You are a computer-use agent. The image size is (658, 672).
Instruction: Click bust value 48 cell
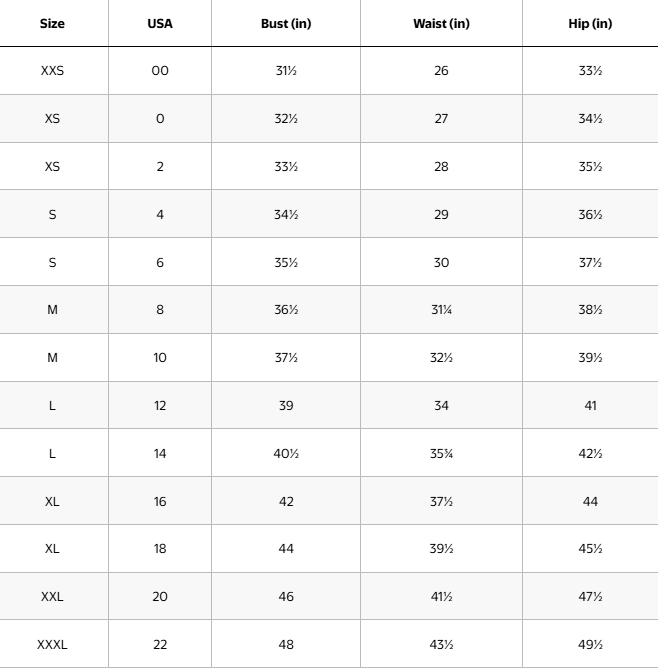(286, 644)
